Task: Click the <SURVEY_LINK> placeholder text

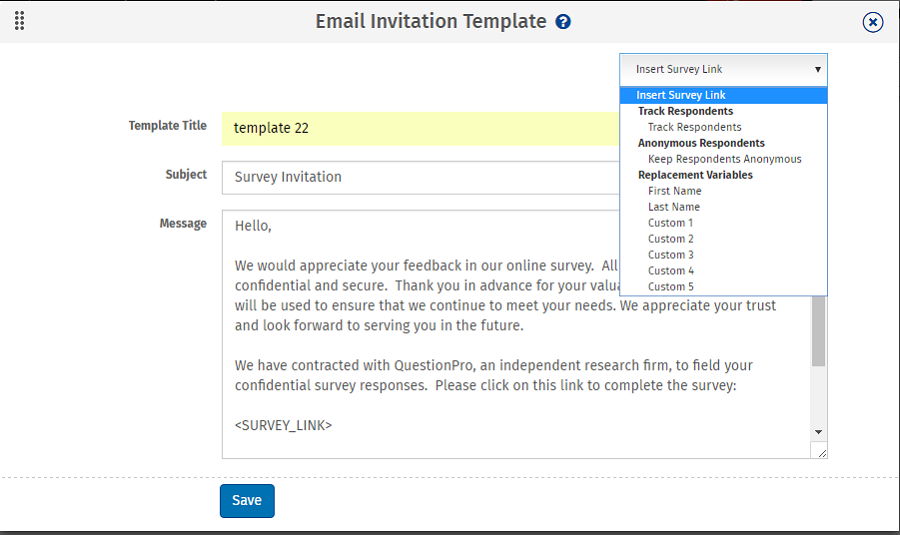Action: point(283,425)
